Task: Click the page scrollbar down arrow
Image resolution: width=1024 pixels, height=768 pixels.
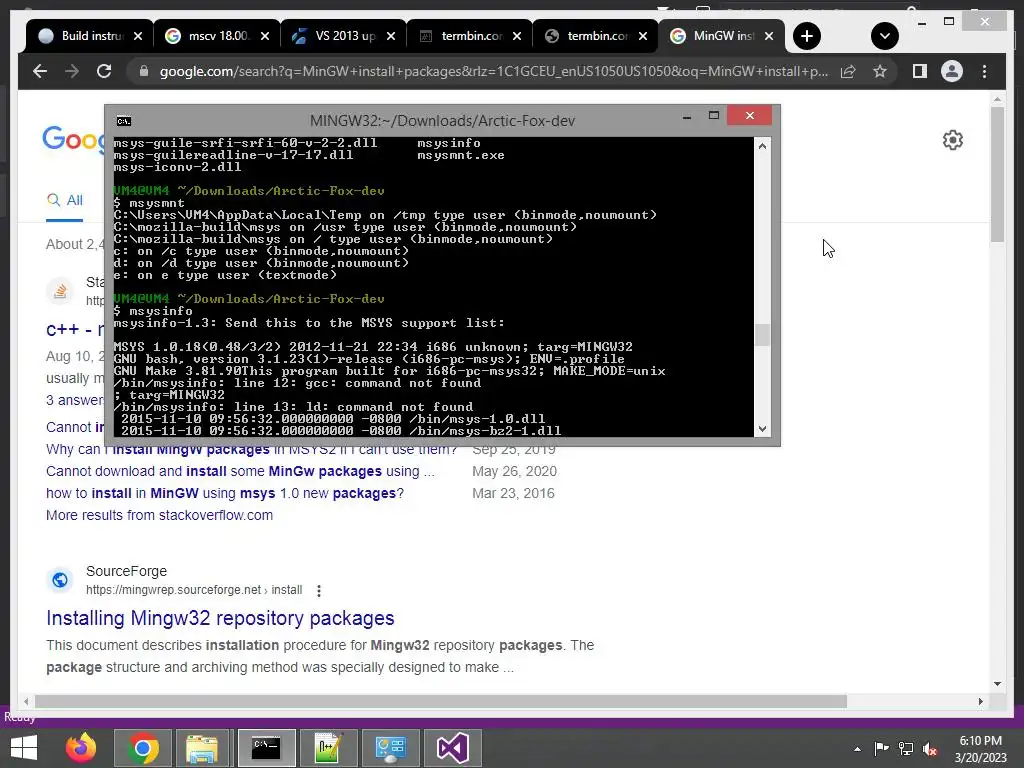Action: coord(997,684)
